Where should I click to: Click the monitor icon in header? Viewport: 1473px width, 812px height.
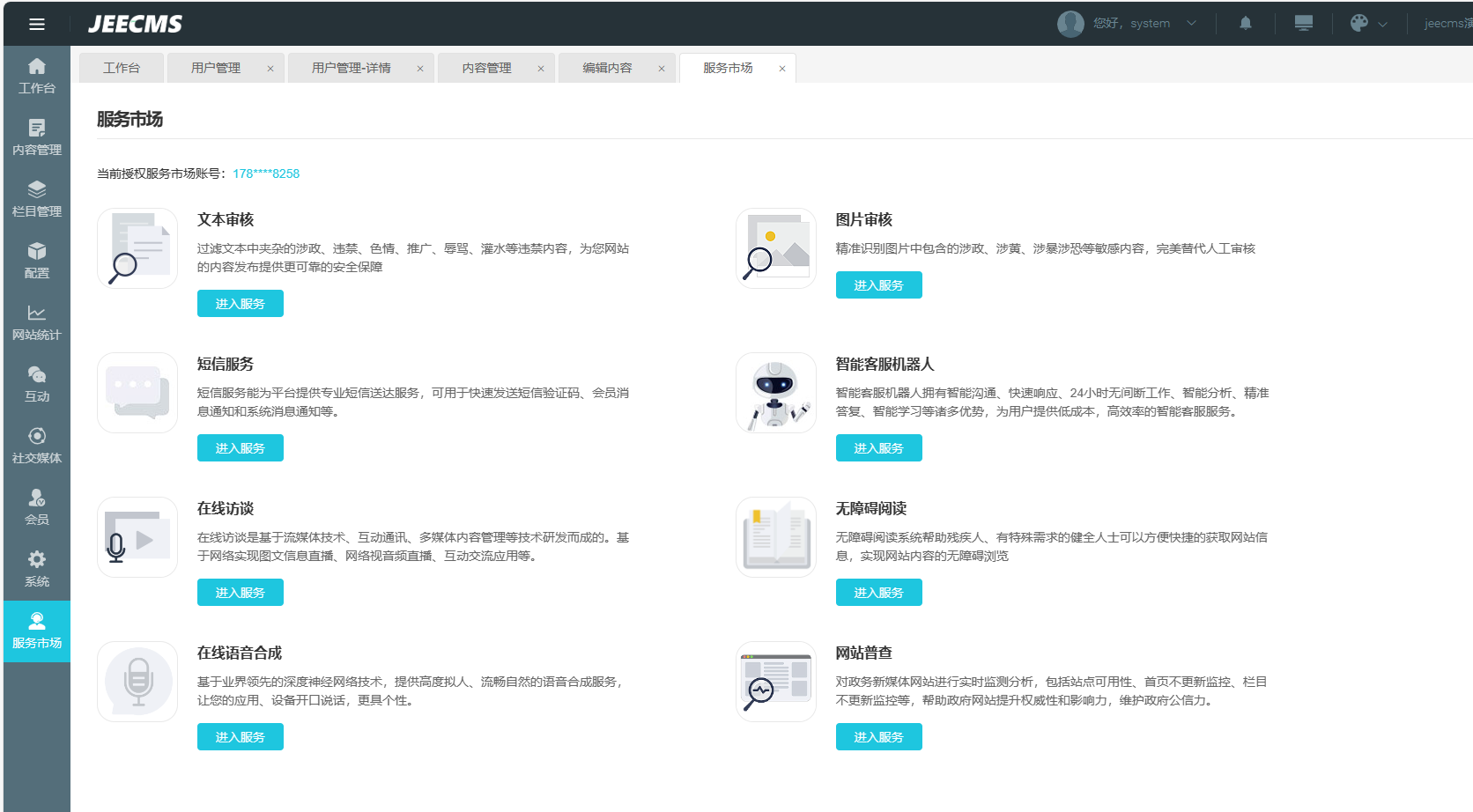[x=1304, y=24]
